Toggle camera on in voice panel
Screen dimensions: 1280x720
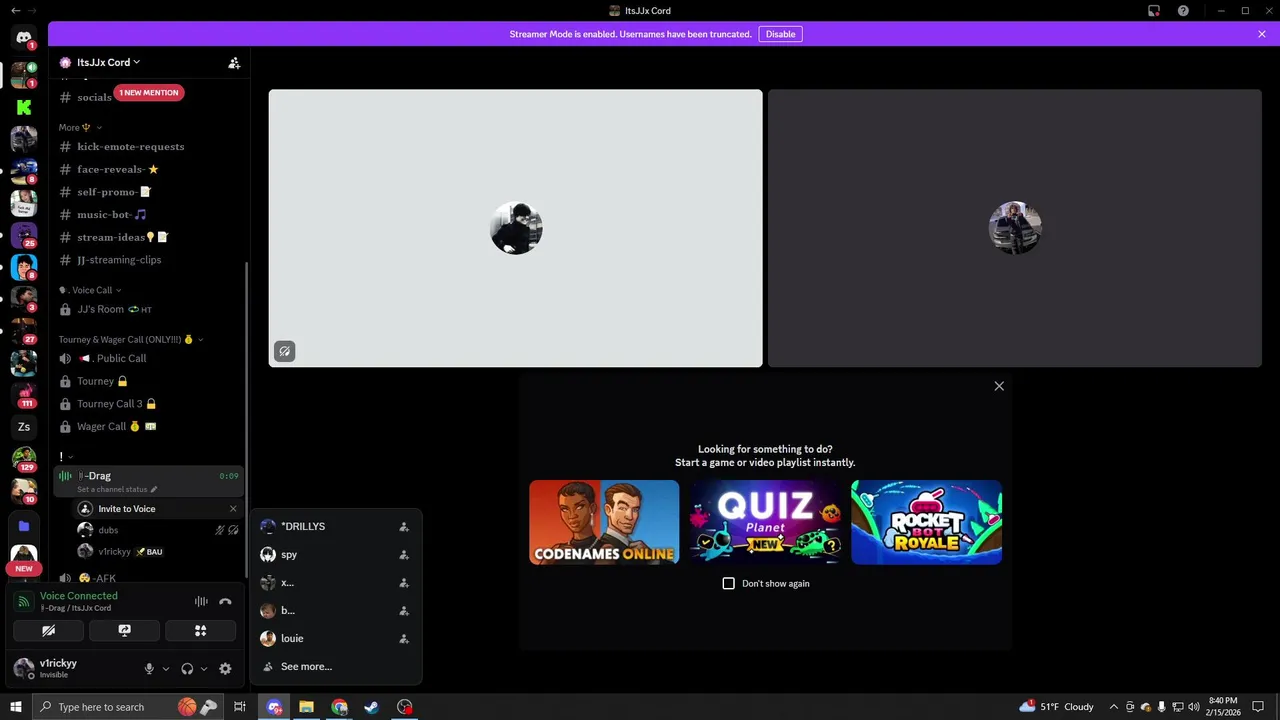point(48,631)
